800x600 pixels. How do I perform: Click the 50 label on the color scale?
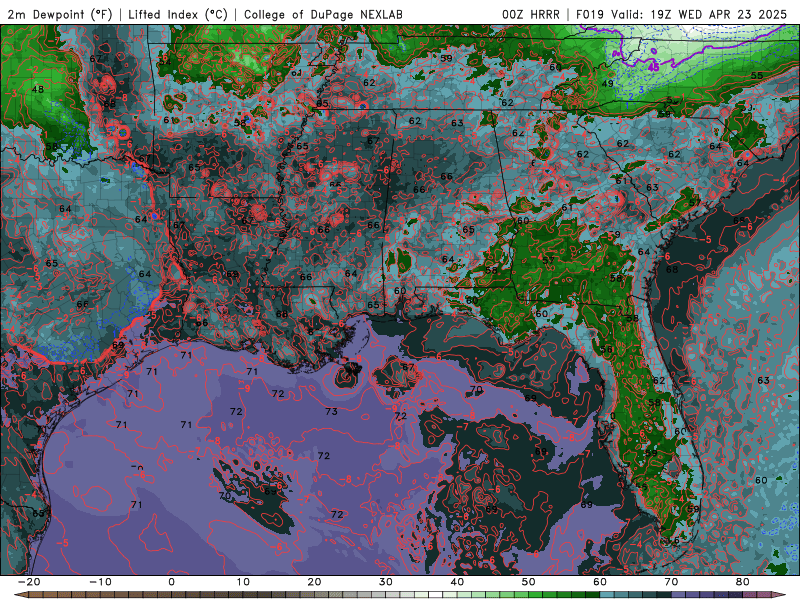[x=529, y=582]
